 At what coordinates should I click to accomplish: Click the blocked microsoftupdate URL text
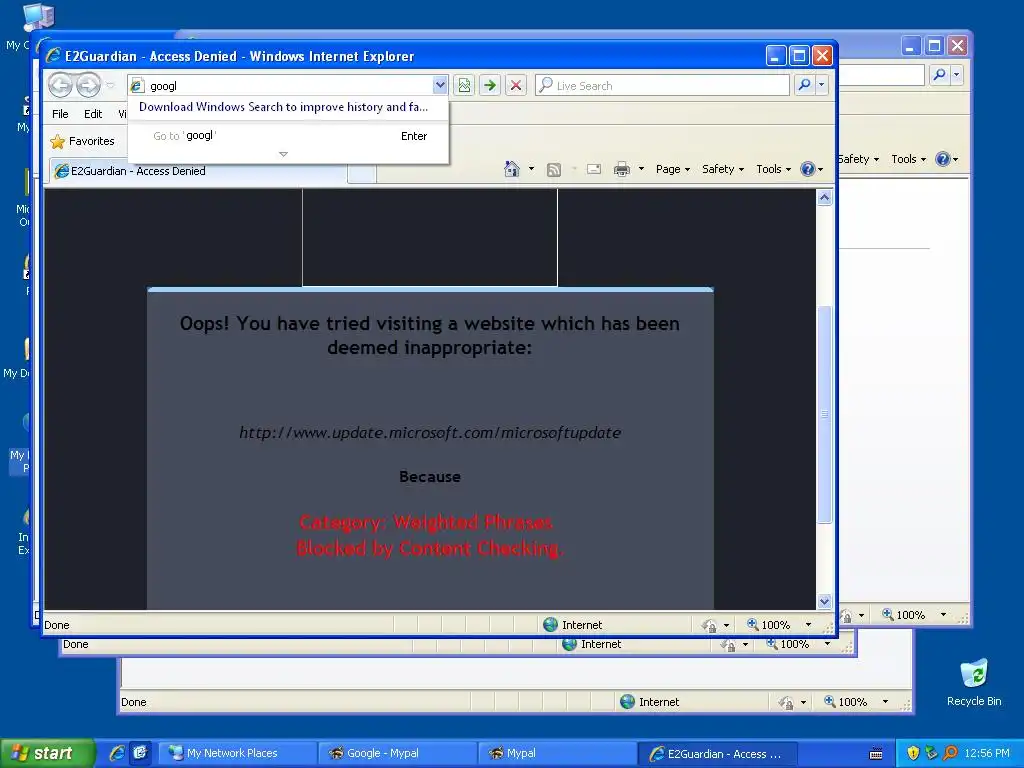[430, 432]
